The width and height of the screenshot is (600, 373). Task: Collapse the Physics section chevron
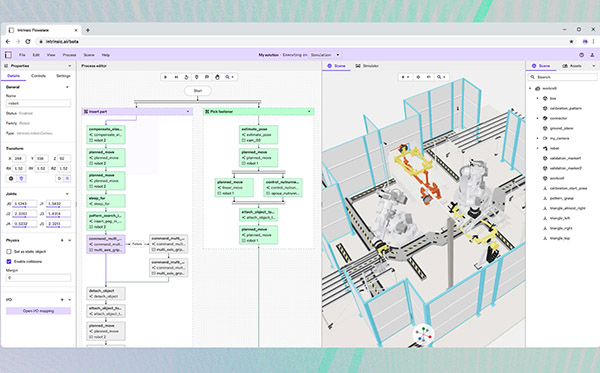(70, 240)
